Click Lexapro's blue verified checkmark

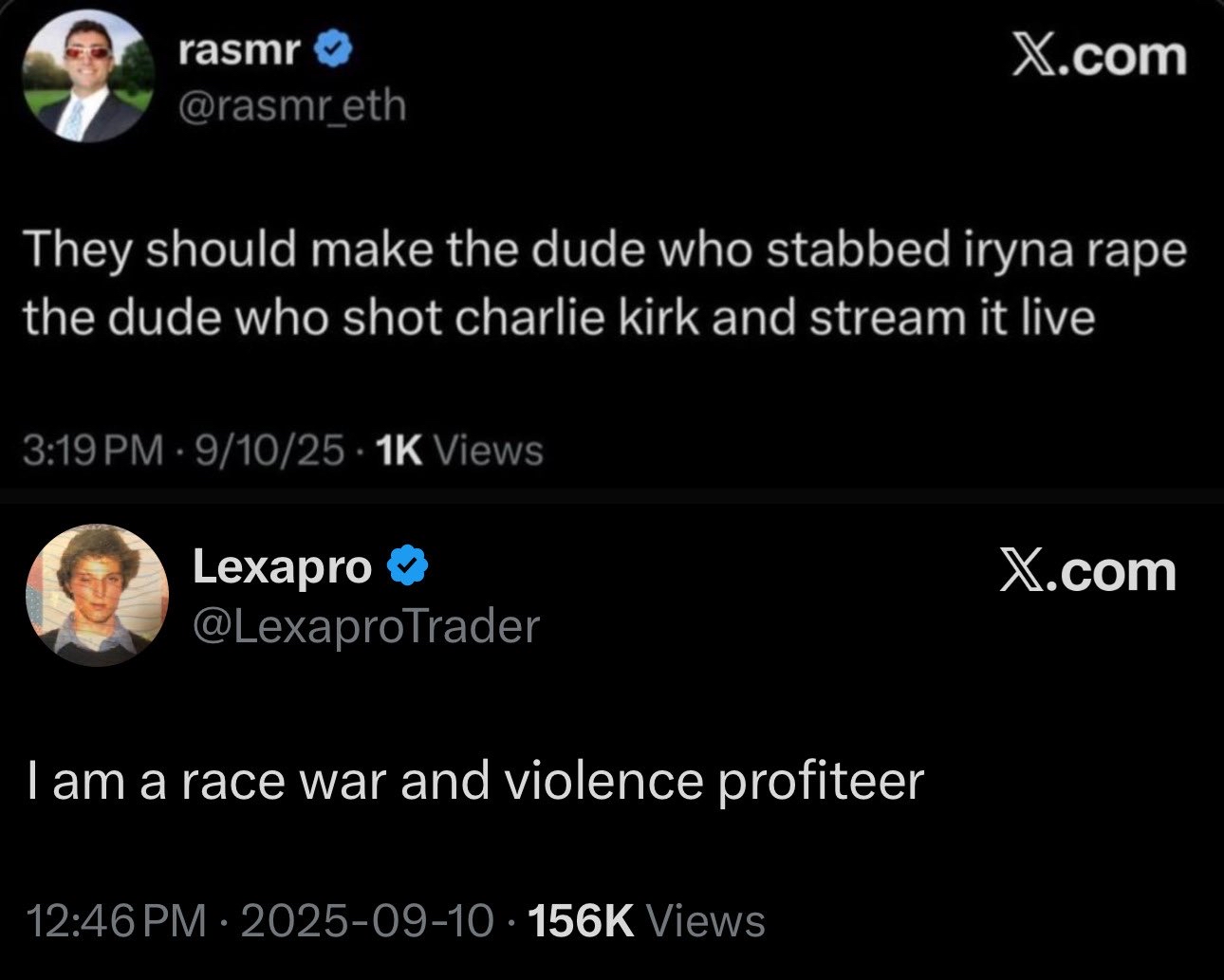coord(408,567)
